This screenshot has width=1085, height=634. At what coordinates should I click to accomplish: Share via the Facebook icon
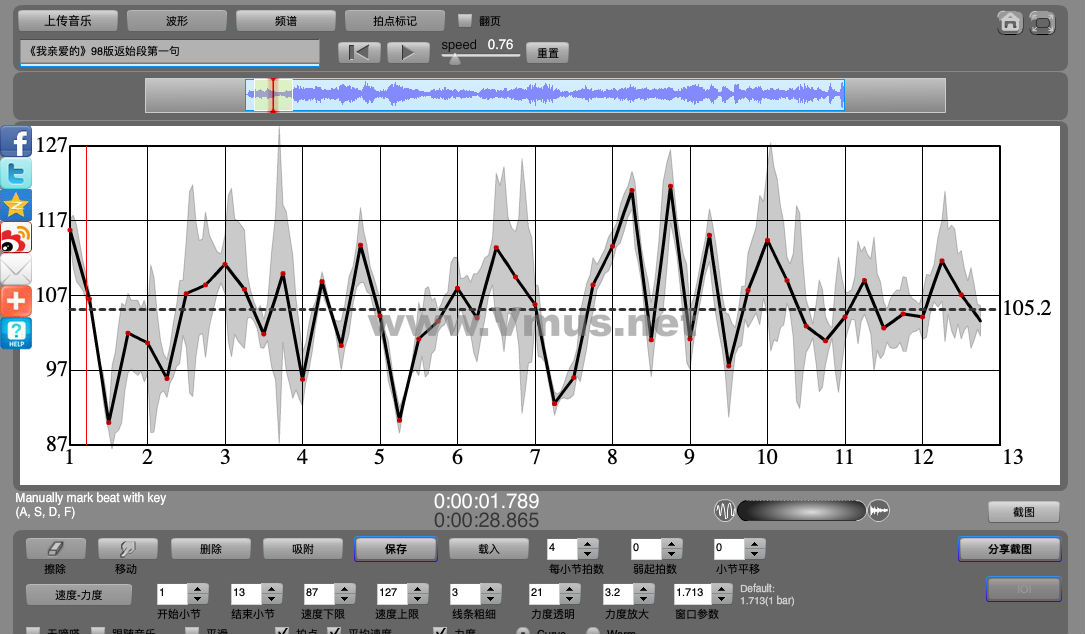coord(16,141)
